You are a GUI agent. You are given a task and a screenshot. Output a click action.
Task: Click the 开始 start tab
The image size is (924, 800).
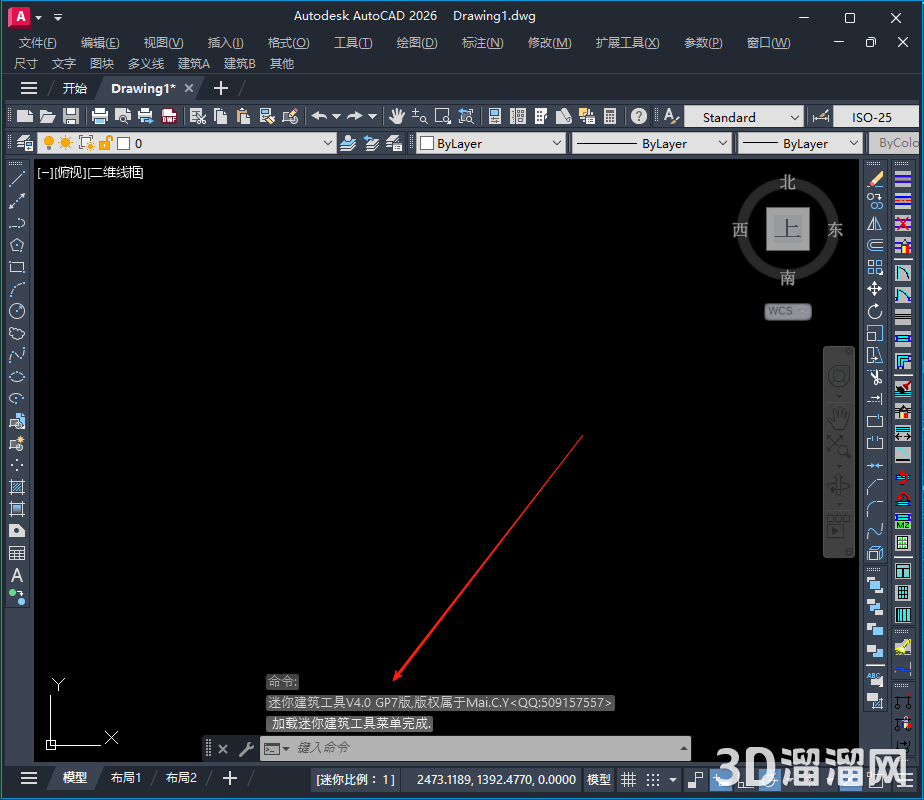(75, 88)
